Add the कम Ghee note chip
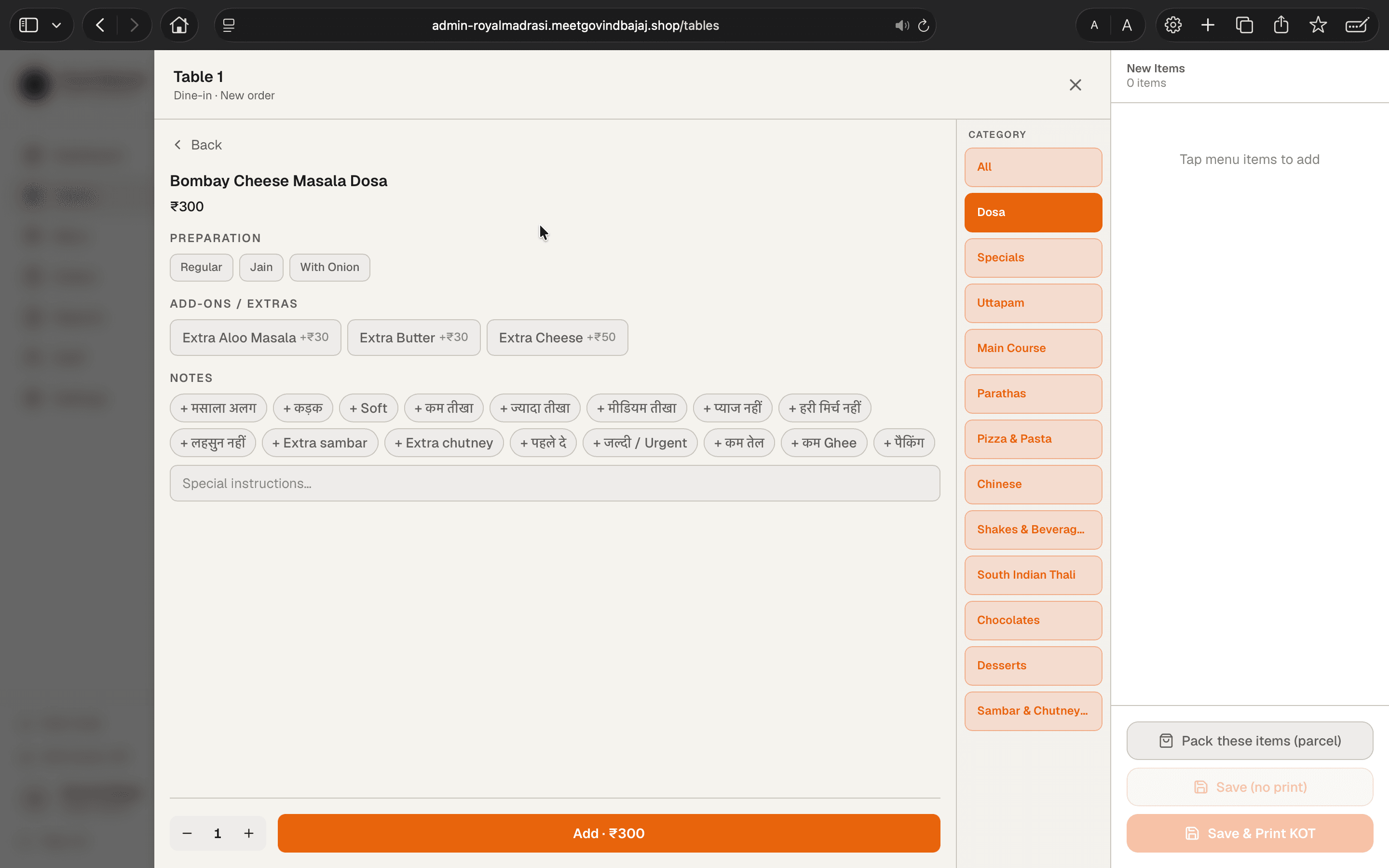The height and width of the screenshot is (868, 1389). pyautogui.click(x=824, y=443)
